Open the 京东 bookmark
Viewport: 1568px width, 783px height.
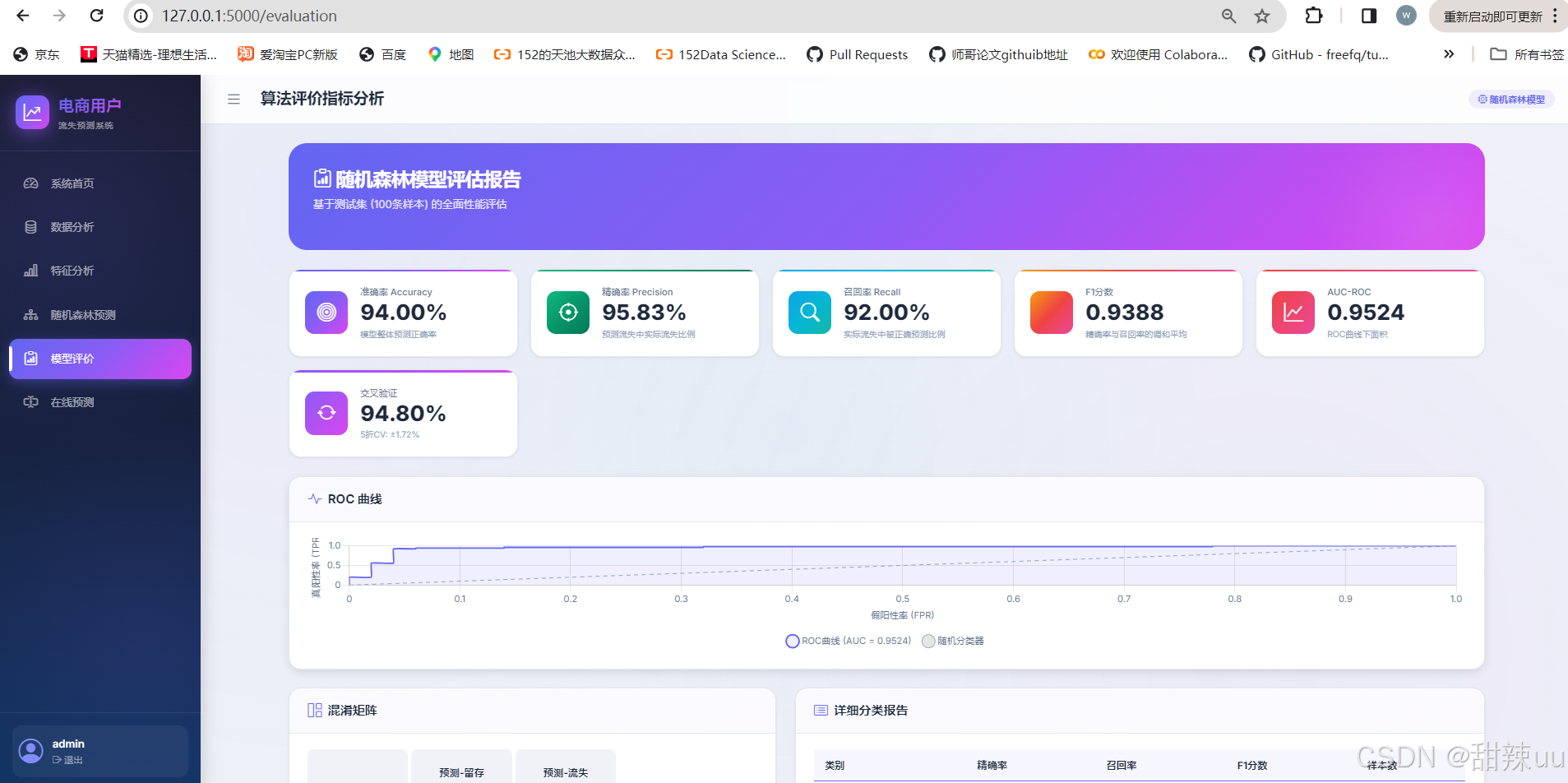37,54
